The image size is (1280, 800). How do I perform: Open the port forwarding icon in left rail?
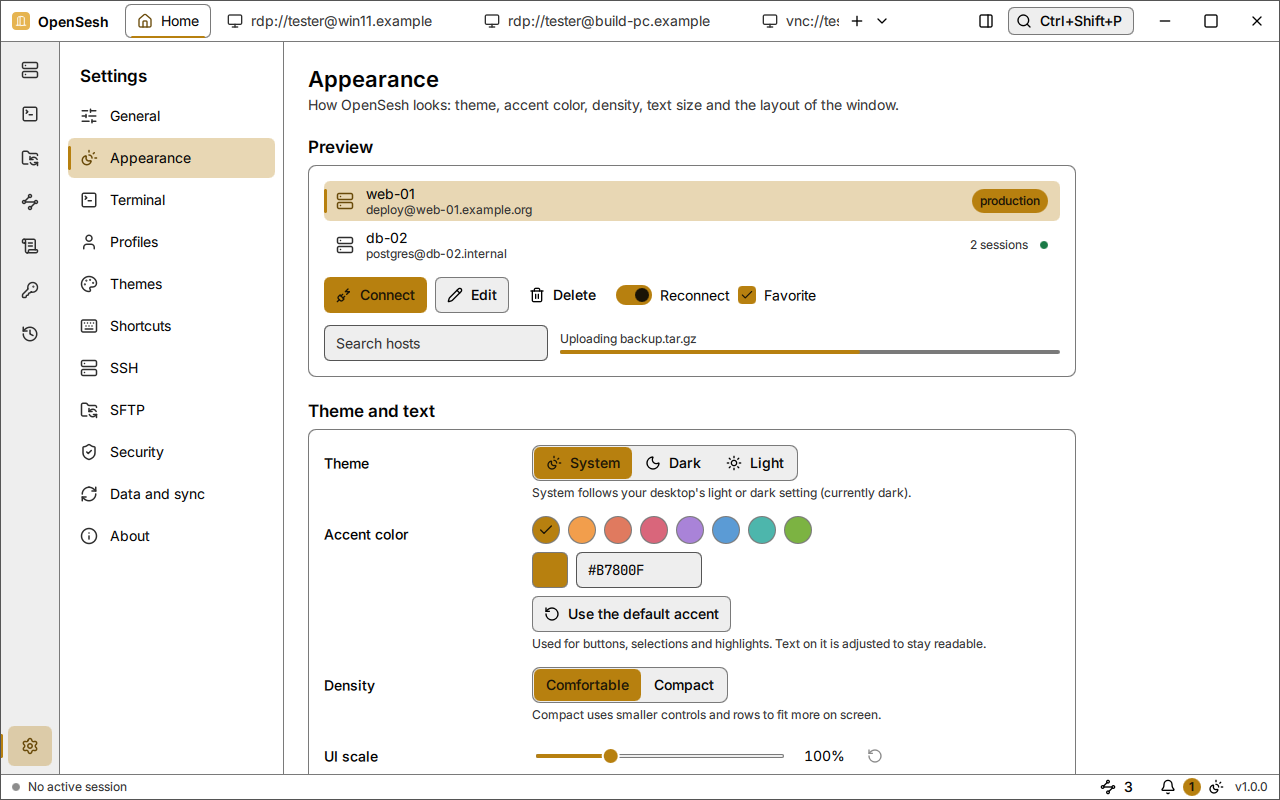(30, 202)
